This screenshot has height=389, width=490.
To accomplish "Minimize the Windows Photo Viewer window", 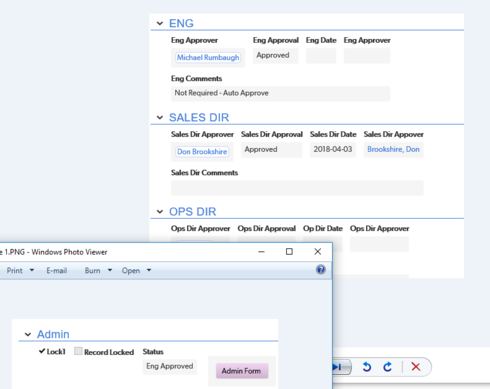I will coord(261,252).
